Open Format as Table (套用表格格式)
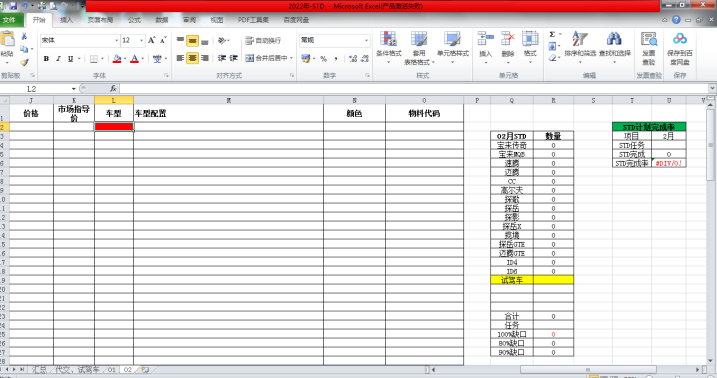 pyautogui.click(x=419, y=48)
